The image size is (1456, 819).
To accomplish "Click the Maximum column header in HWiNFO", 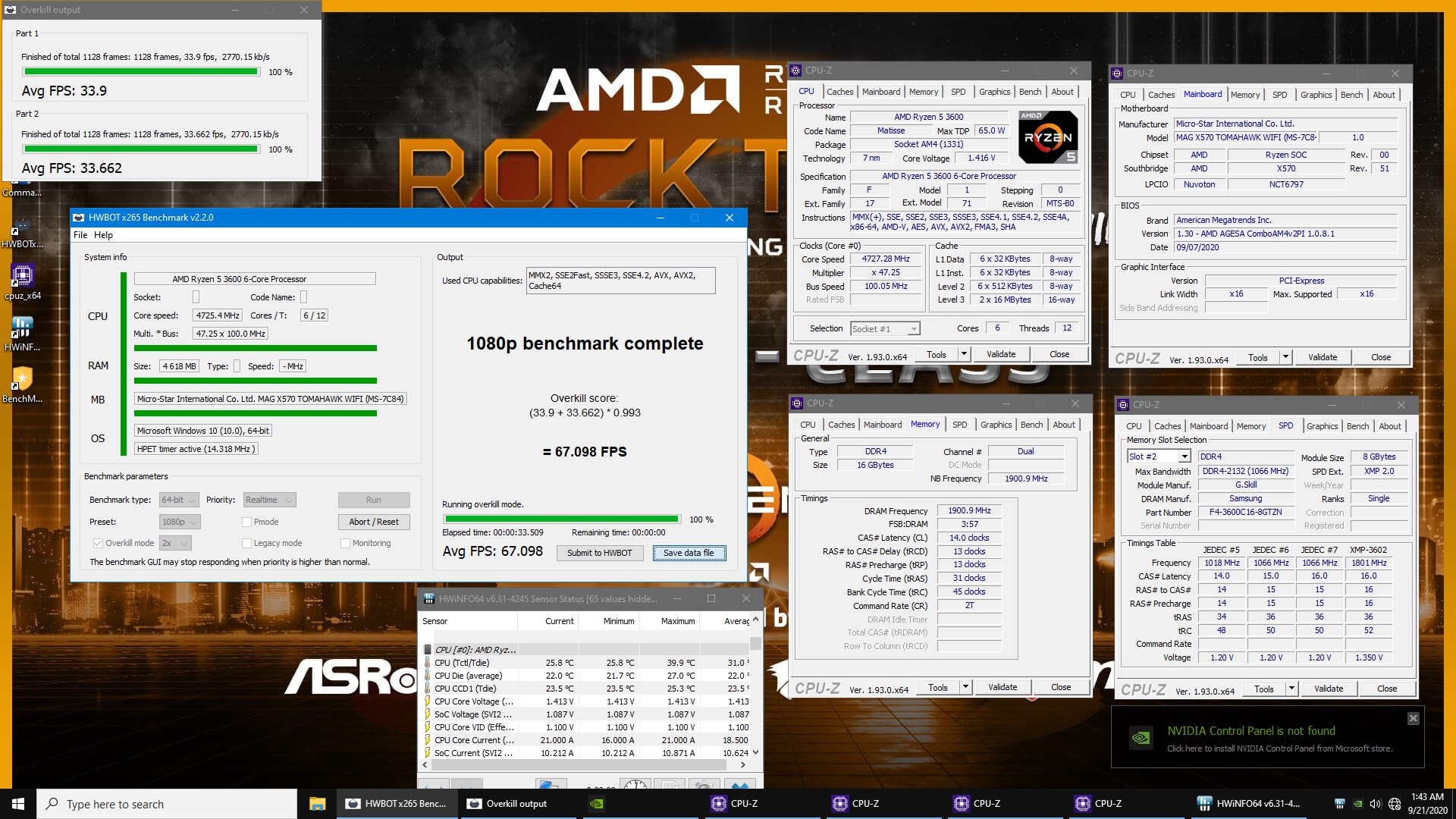I will click(669, 621).
